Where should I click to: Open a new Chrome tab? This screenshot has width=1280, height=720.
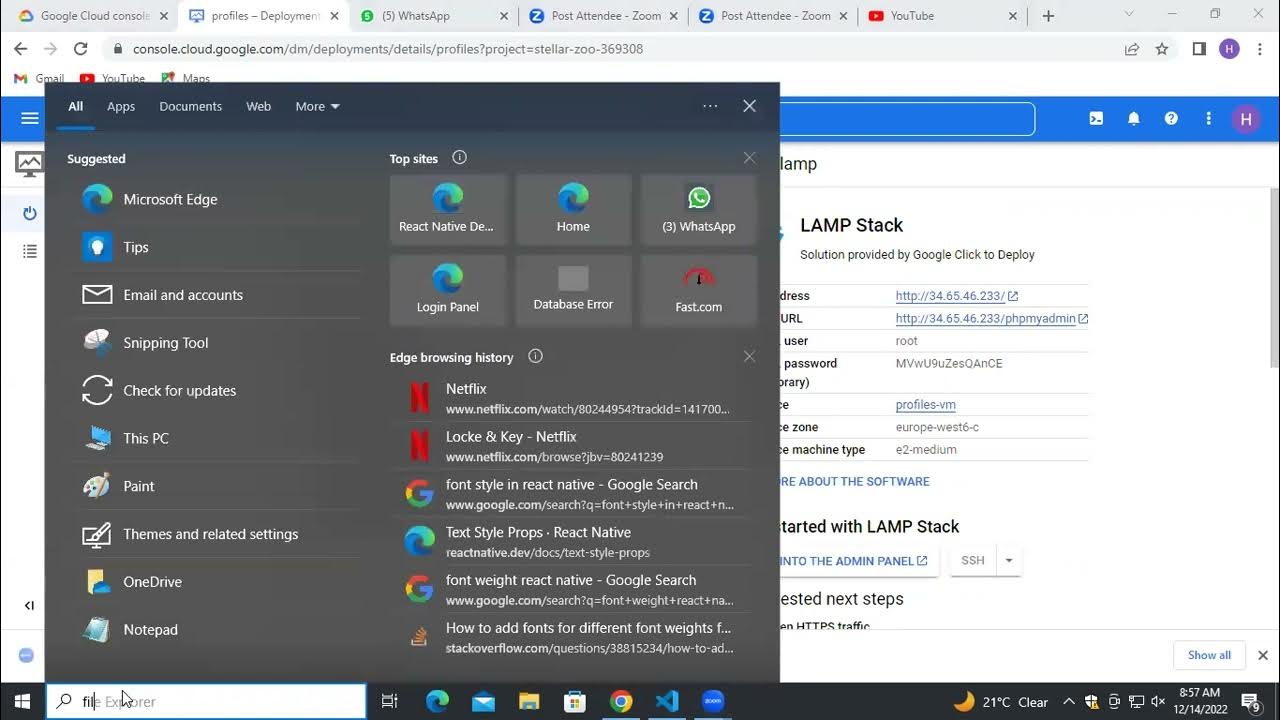point(1048,16)
